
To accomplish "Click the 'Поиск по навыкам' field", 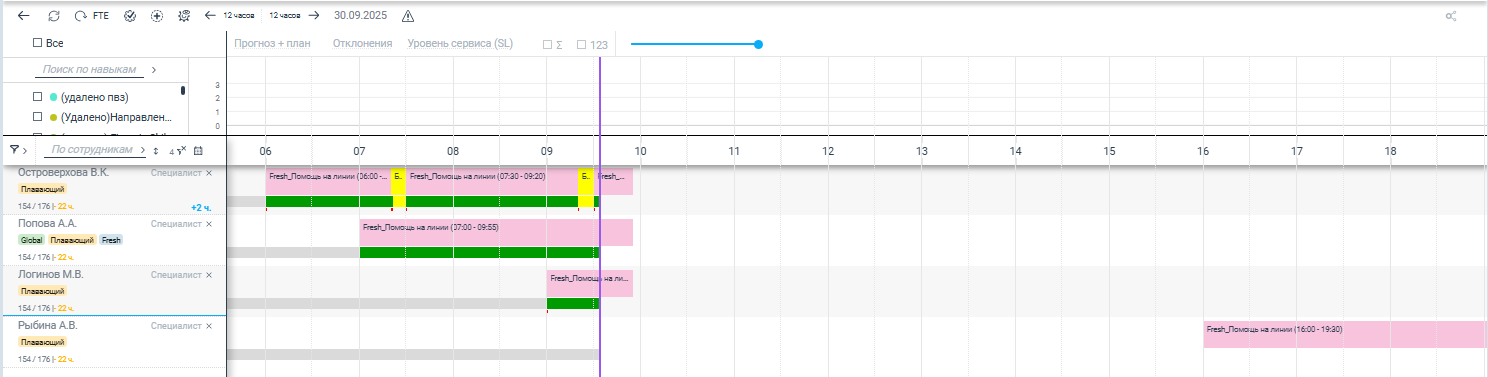I will coord(89,70).
